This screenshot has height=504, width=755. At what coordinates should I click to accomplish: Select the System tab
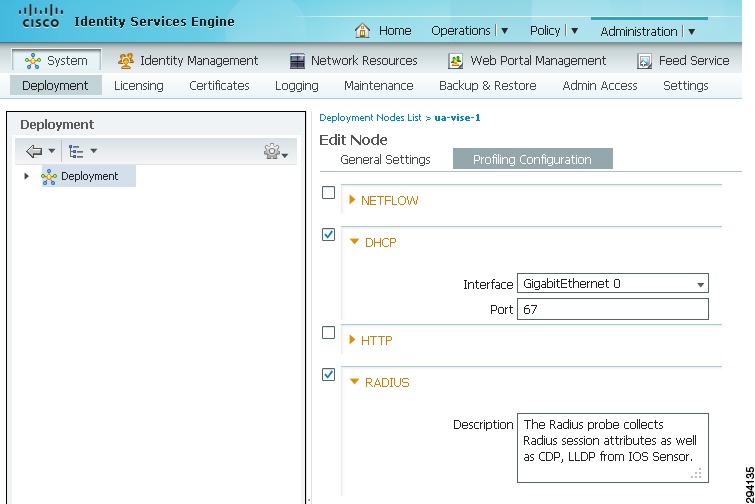coord(56,61)
